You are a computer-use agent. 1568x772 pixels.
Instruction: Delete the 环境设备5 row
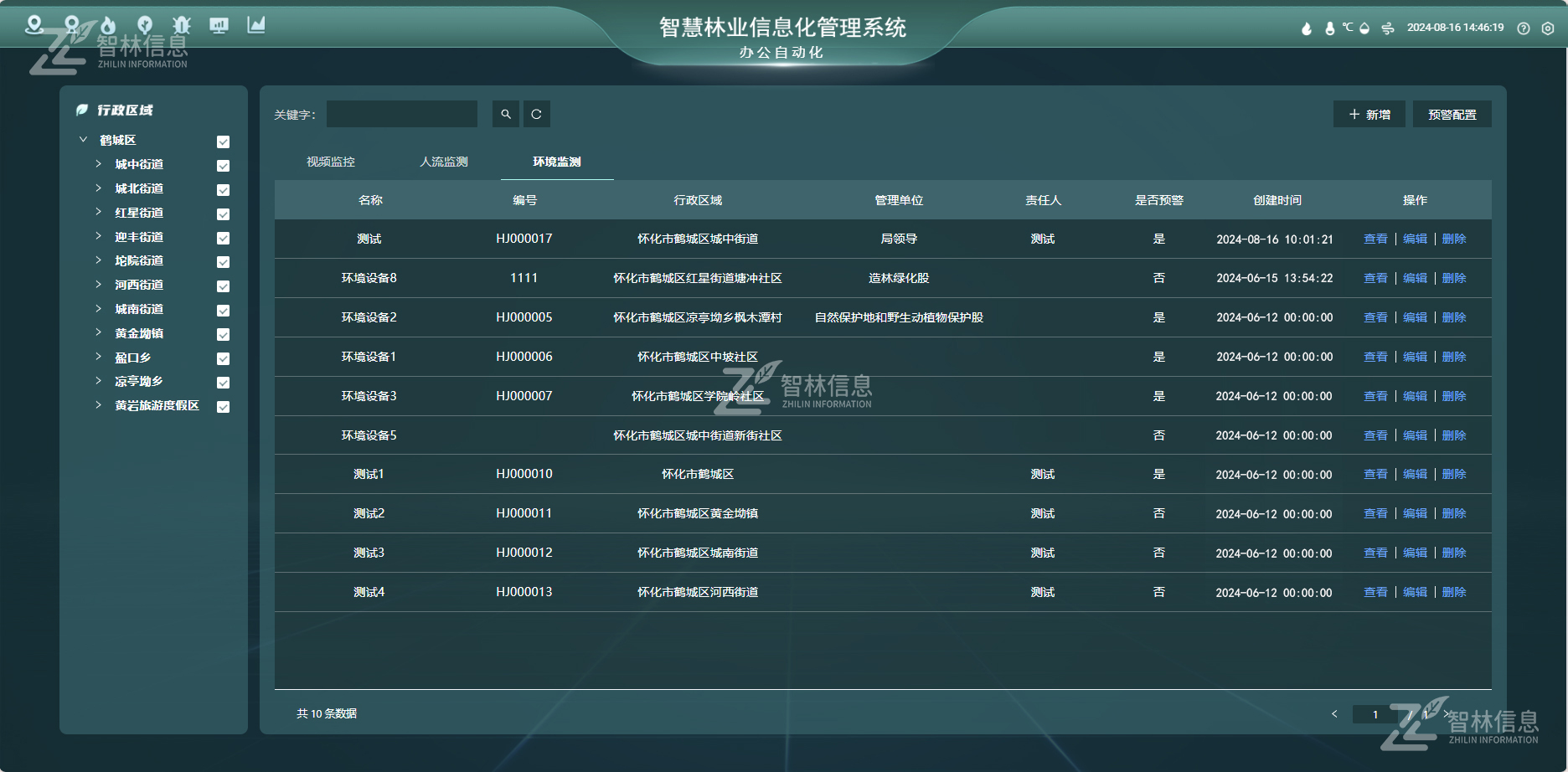point(1454,435)
